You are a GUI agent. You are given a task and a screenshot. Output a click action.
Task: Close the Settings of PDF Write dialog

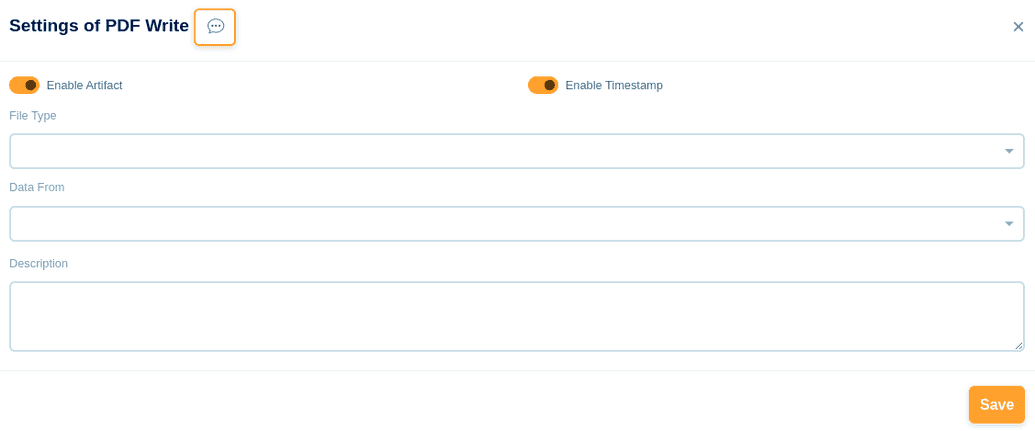tap(1018, 27)
